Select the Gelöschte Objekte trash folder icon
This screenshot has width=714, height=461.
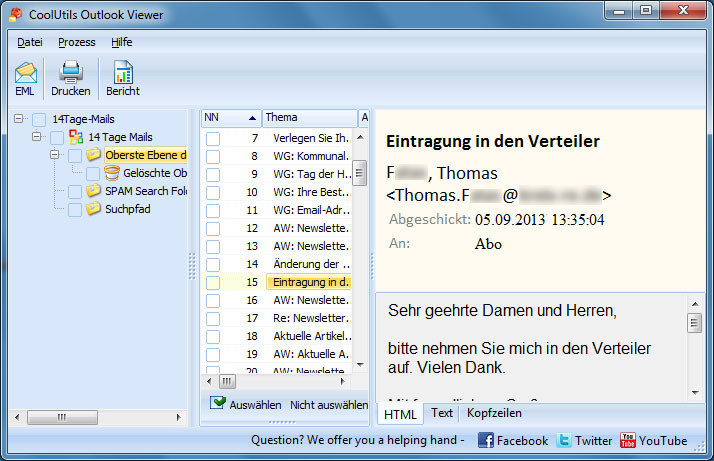112,173
